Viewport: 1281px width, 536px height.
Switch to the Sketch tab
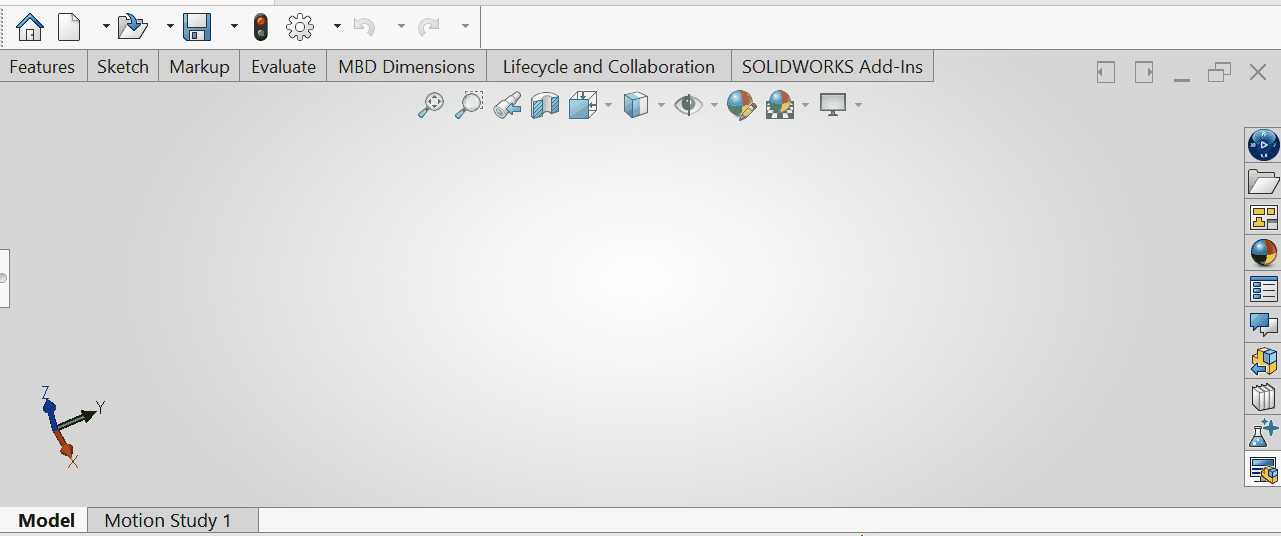[x=123, y=67]
